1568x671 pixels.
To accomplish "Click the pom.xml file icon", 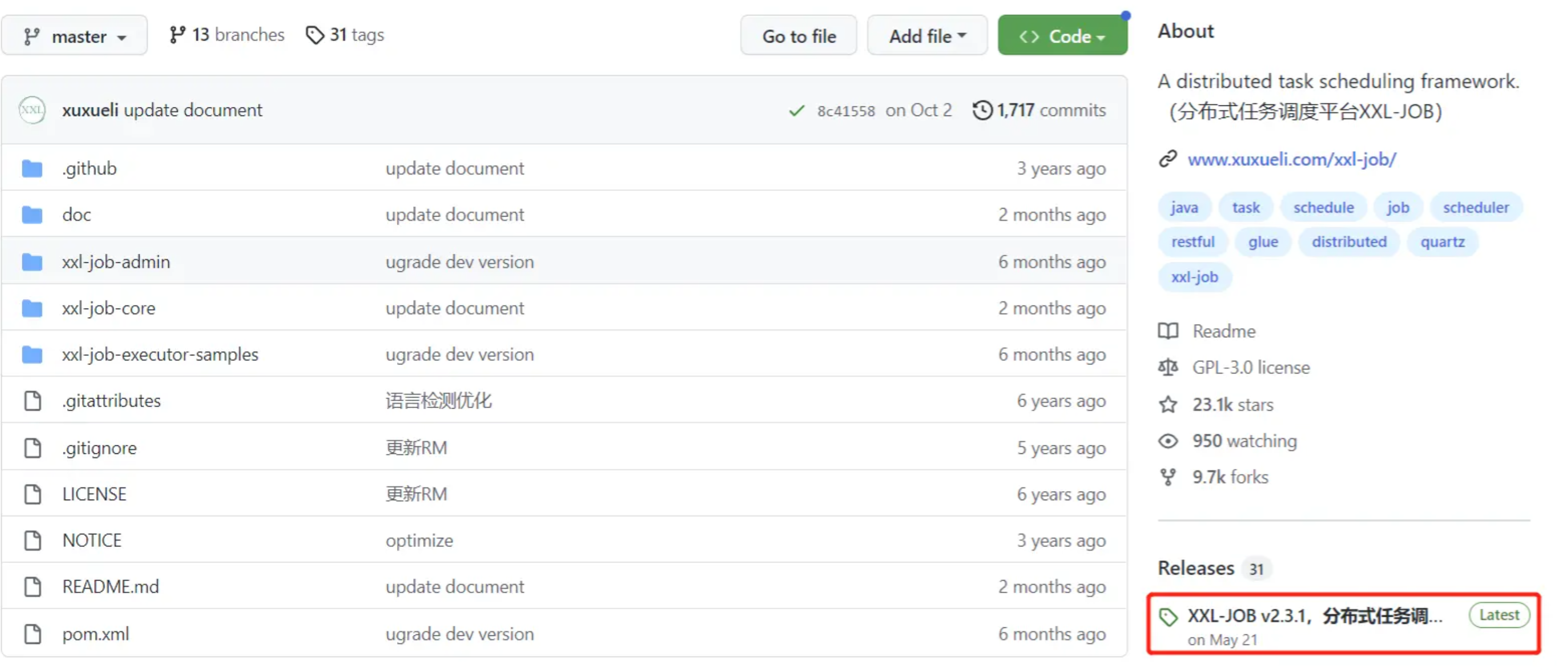I will click(32, 634).
